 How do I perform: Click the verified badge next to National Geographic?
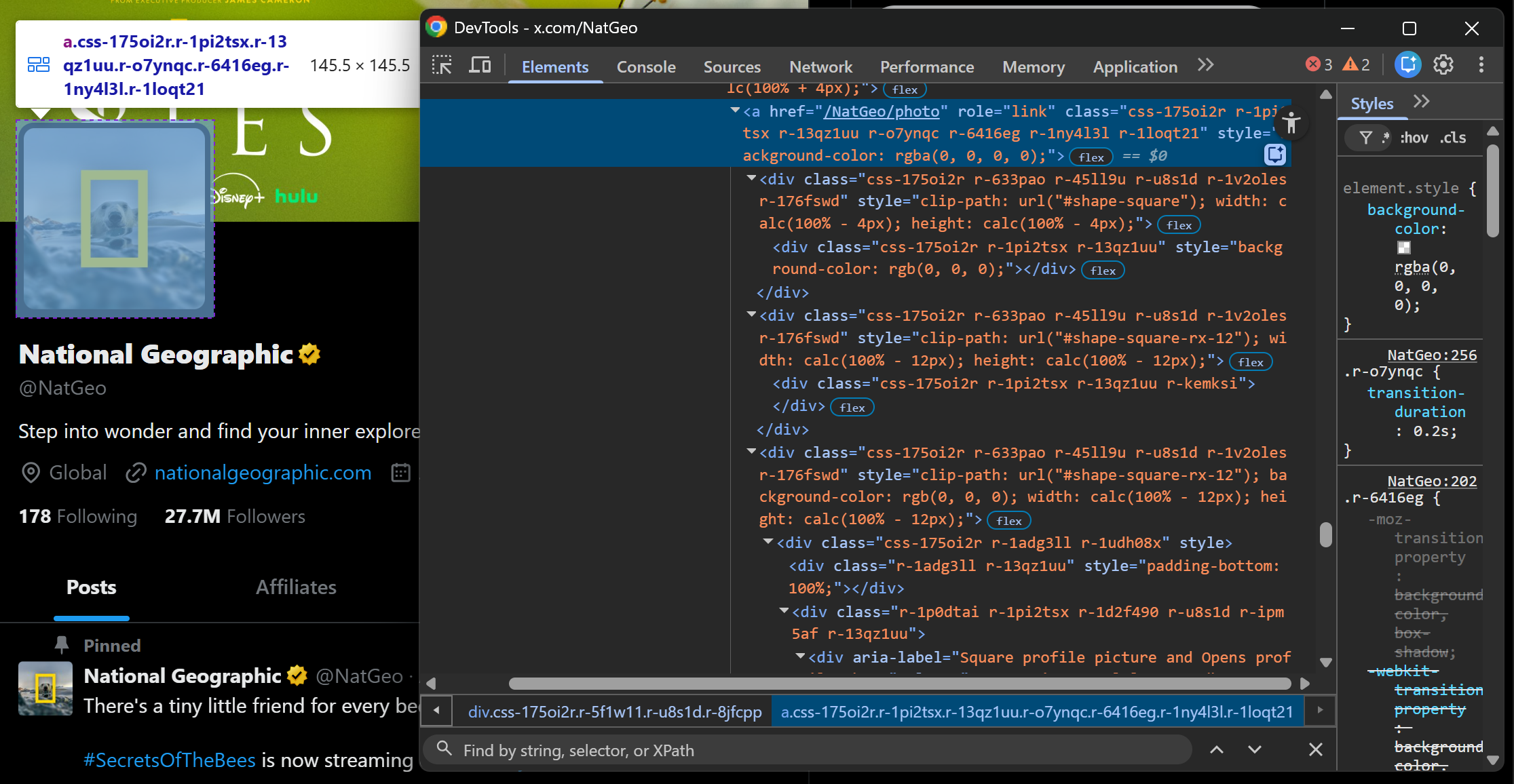point(309,354)
